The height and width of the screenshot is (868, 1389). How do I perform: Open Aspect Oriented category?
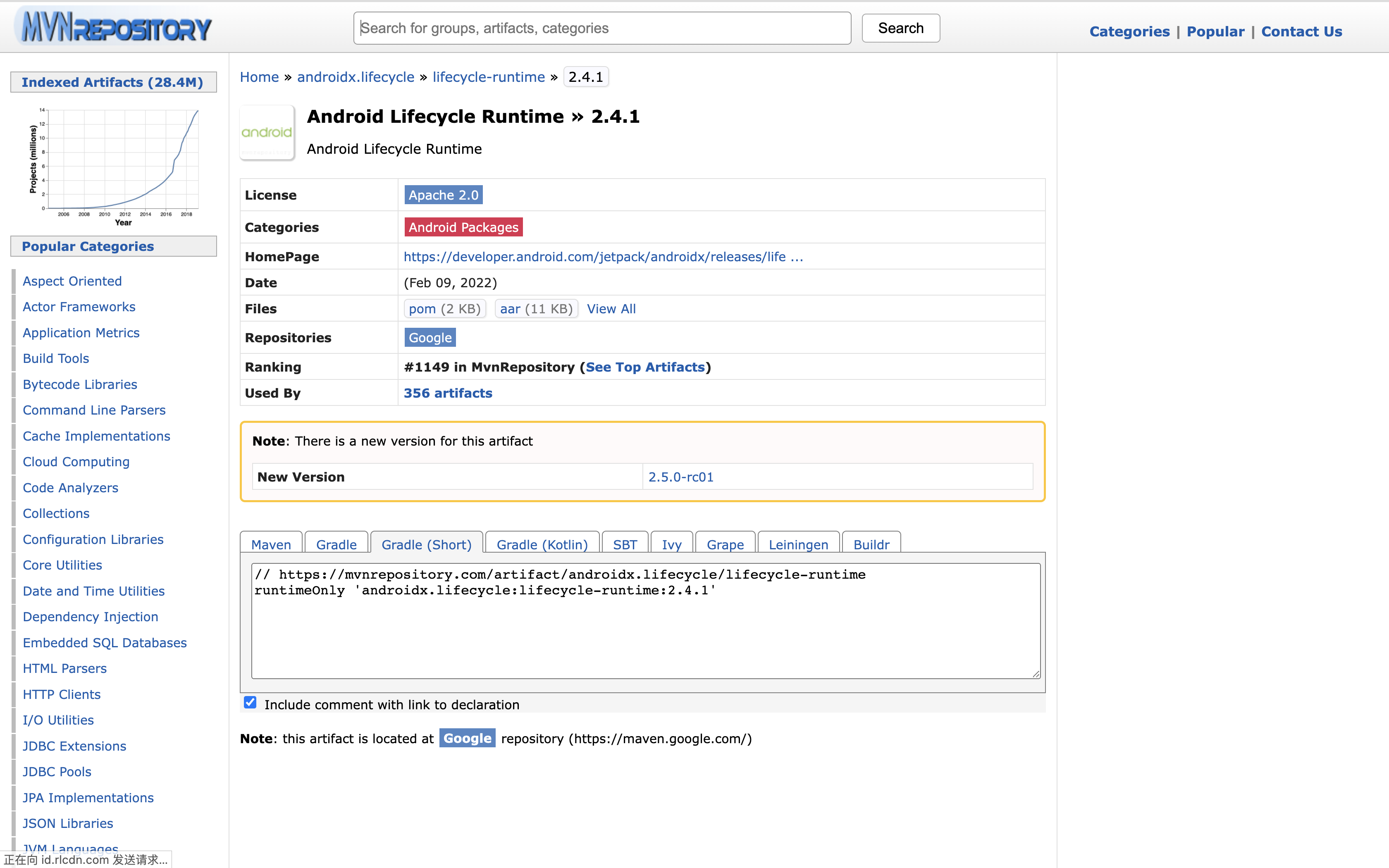click(72, 281)
